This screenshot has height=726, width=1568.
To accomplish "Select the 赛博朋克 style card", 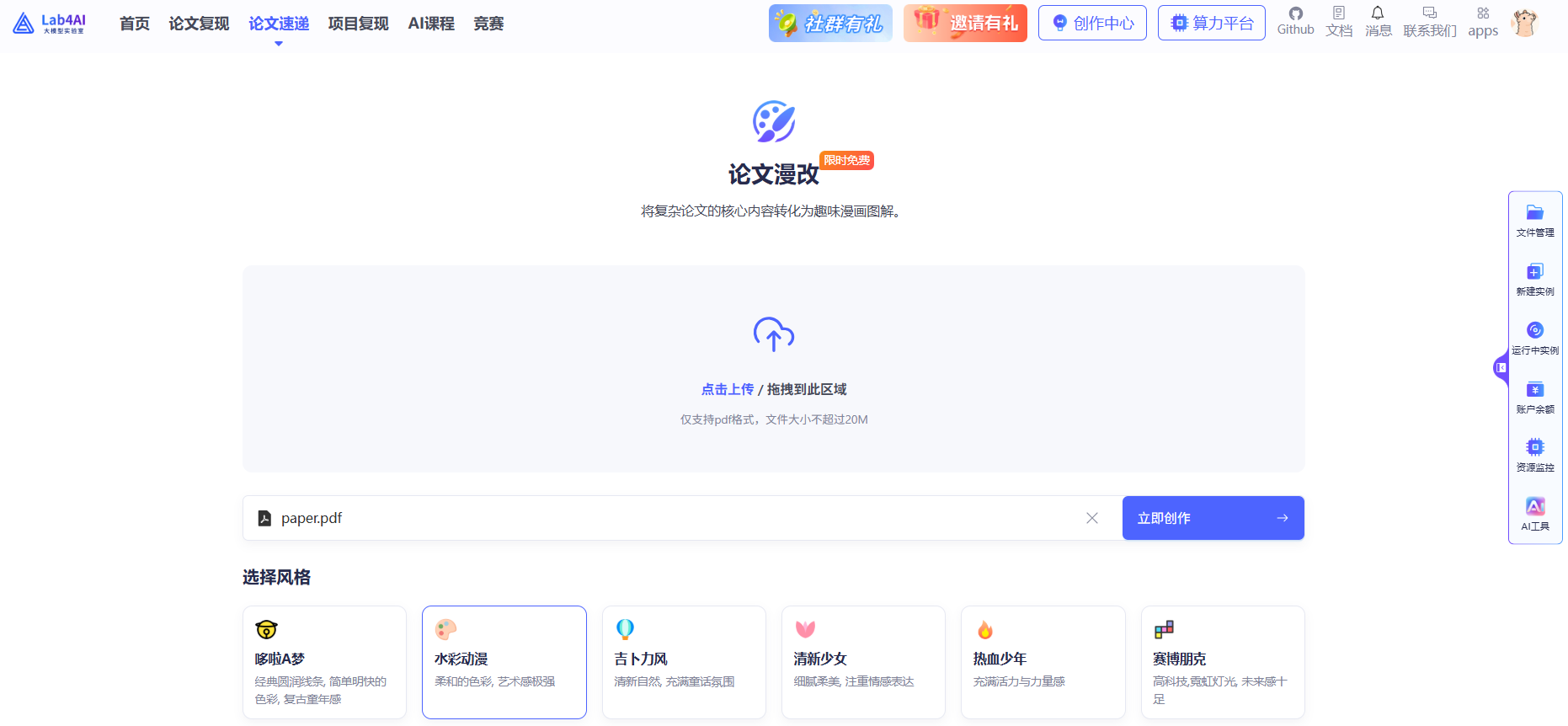I will 1223,662.
